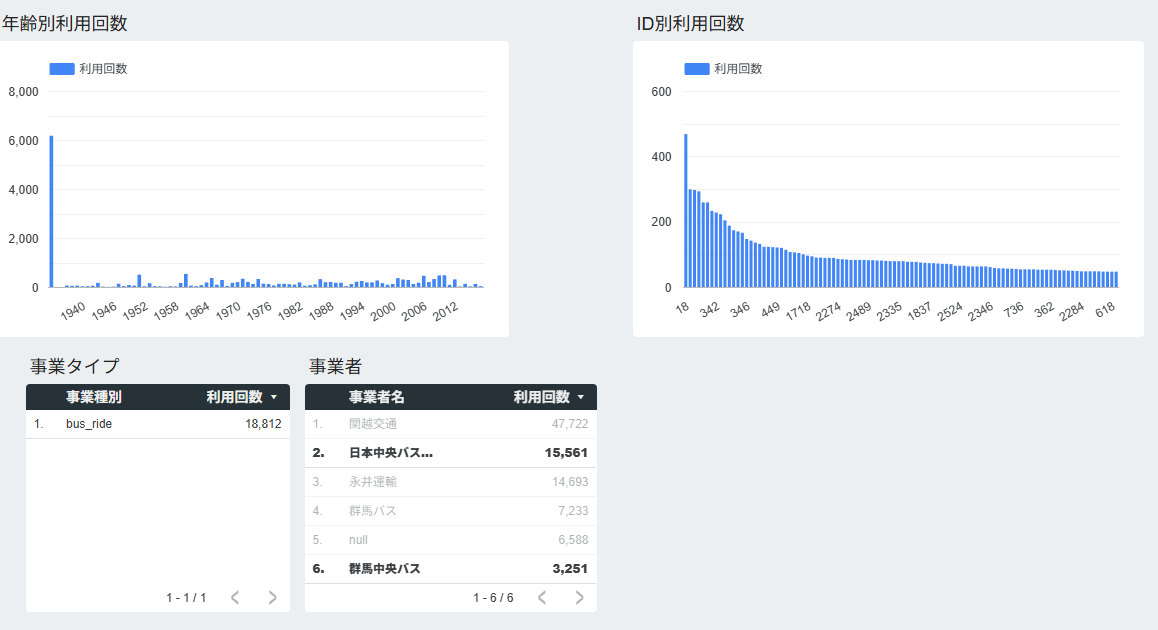
Task: Click the tallest bar in 年齢別利用回数 chart
Action: tap(51, 212)
